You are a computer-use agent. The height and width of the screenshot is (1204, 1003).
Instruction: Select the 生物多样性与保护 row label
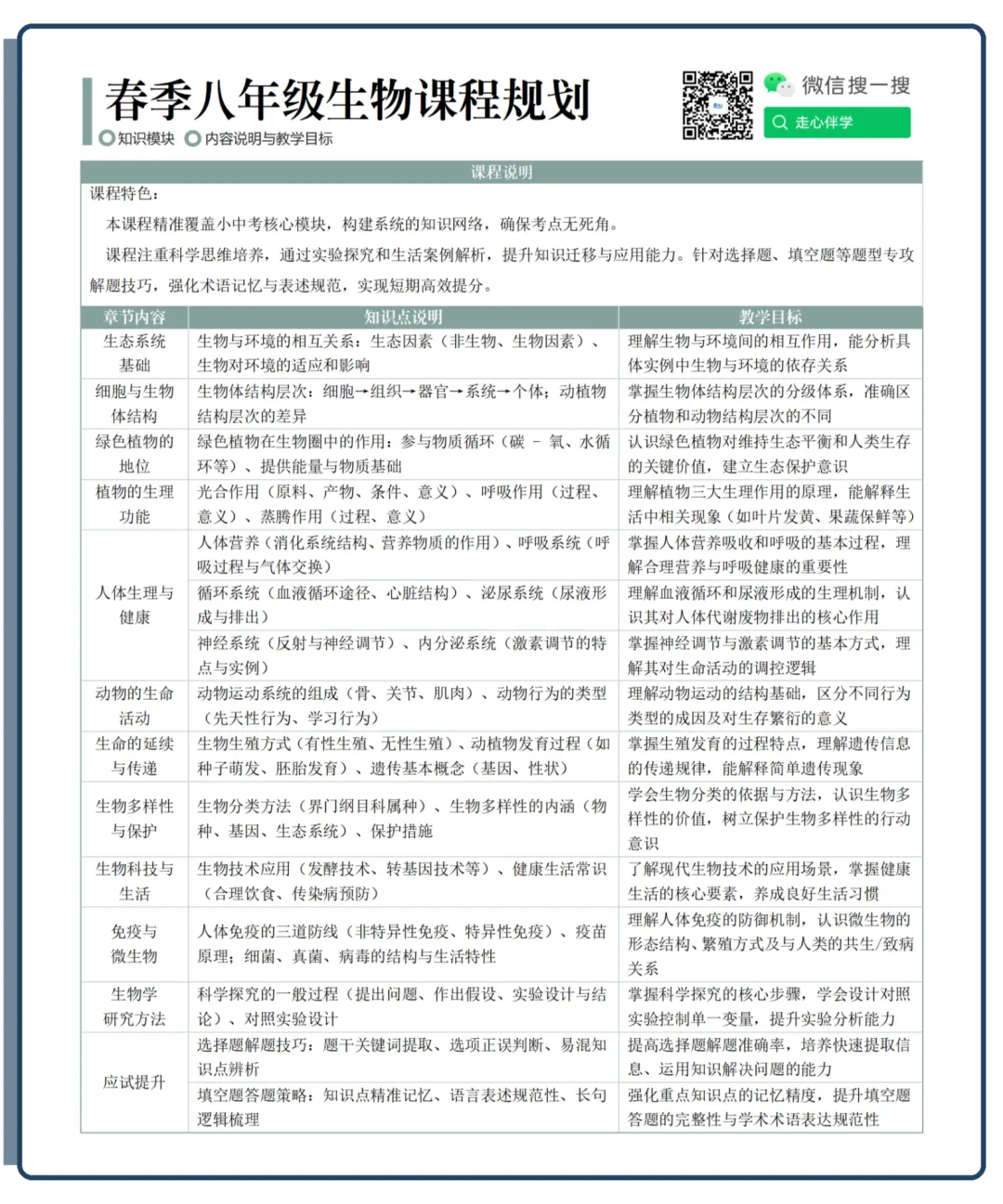[133, 818]
